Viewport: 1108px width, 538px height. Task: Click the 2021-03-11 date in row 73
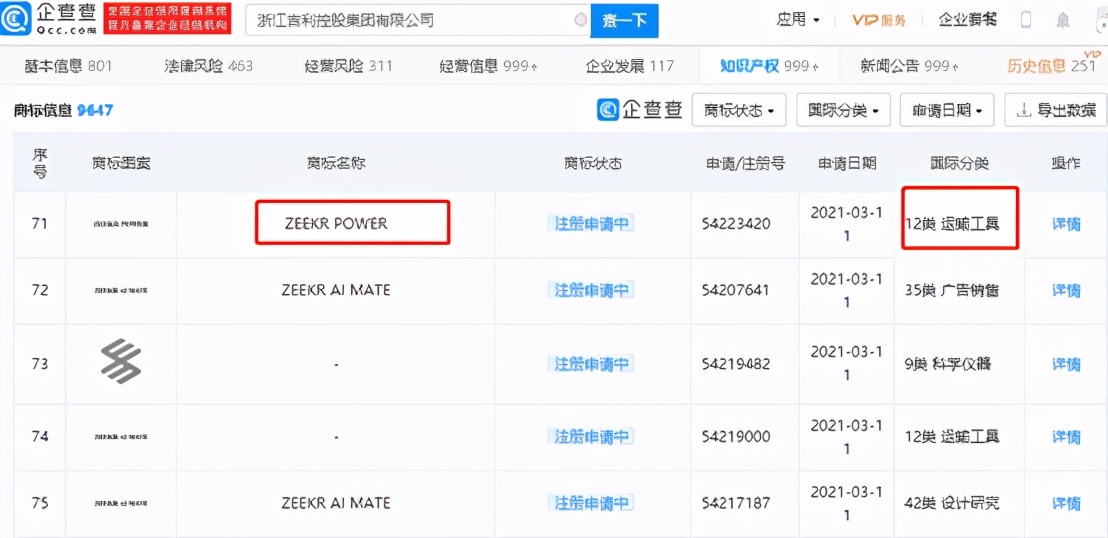(x=847, y=363)
